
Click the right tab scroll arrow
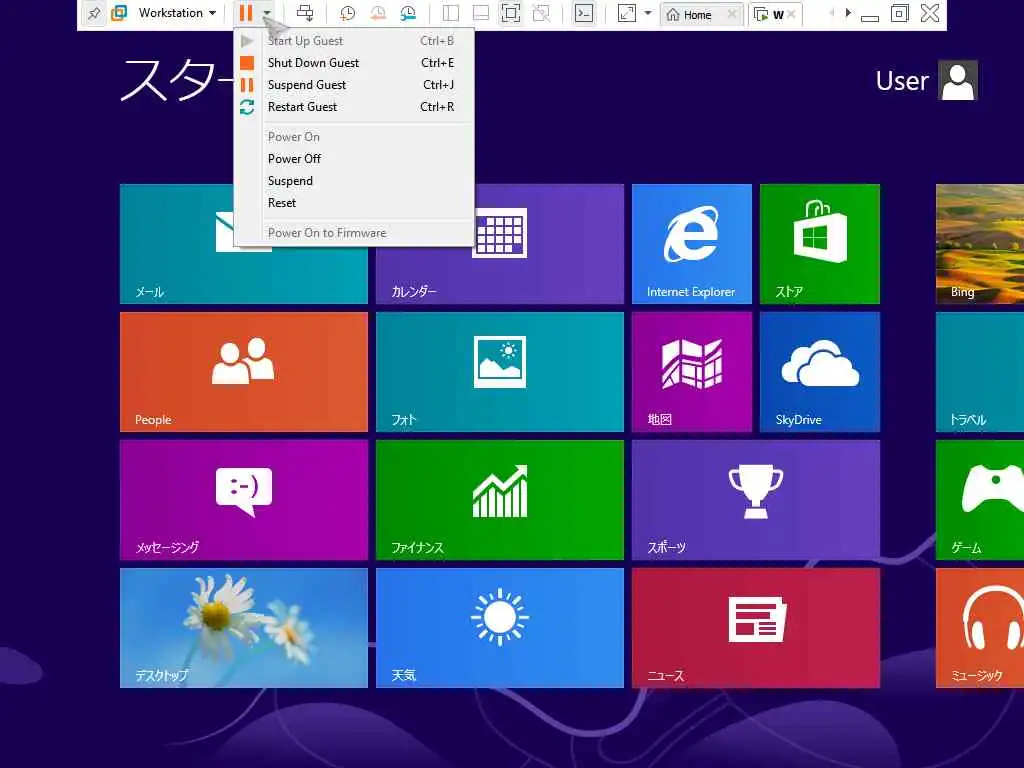848,12
